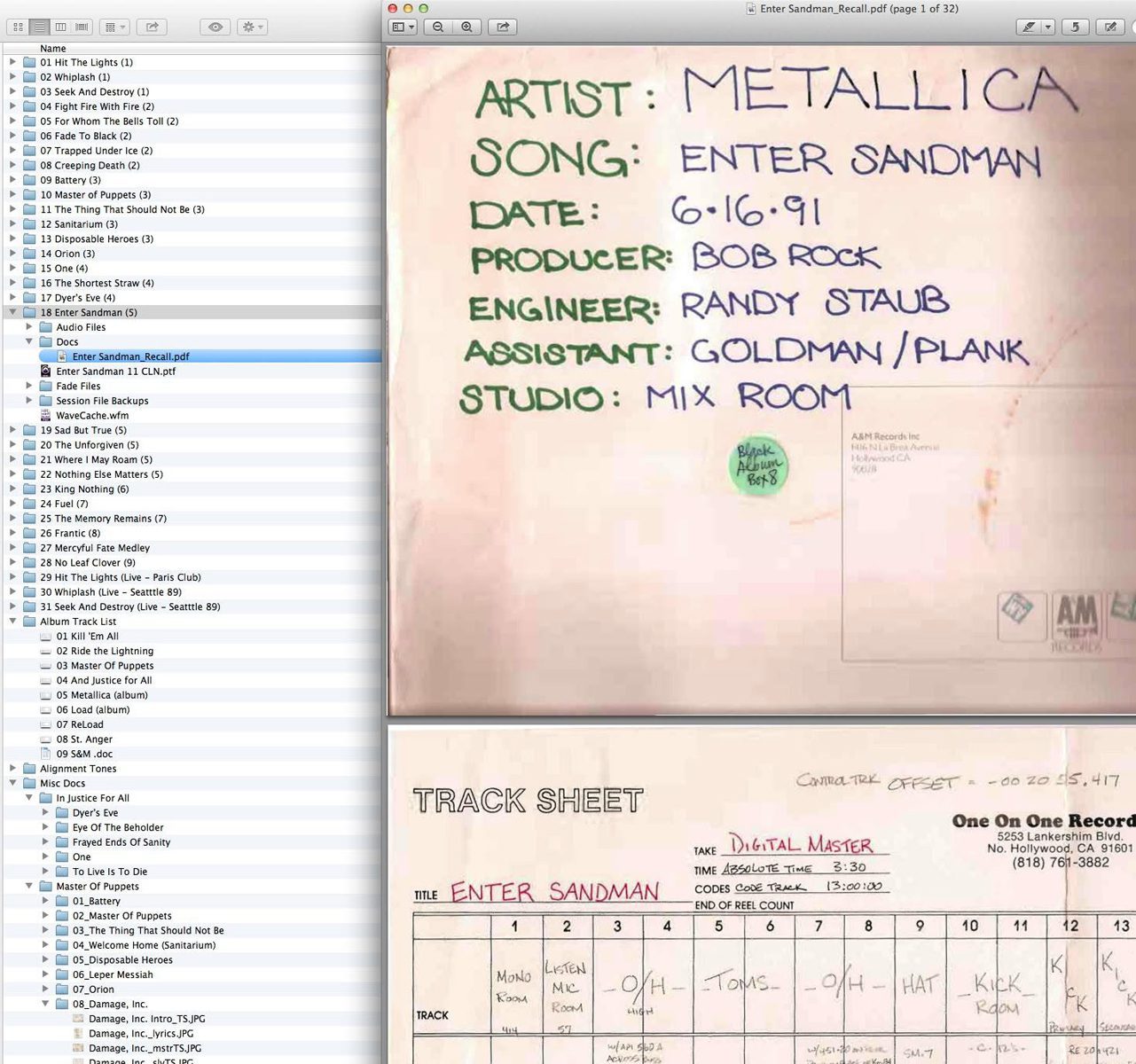Click the Damage, Inc._mstrTS.JPG image icon
This screenshot has width=1136, height=1064.
(78, 1048)
